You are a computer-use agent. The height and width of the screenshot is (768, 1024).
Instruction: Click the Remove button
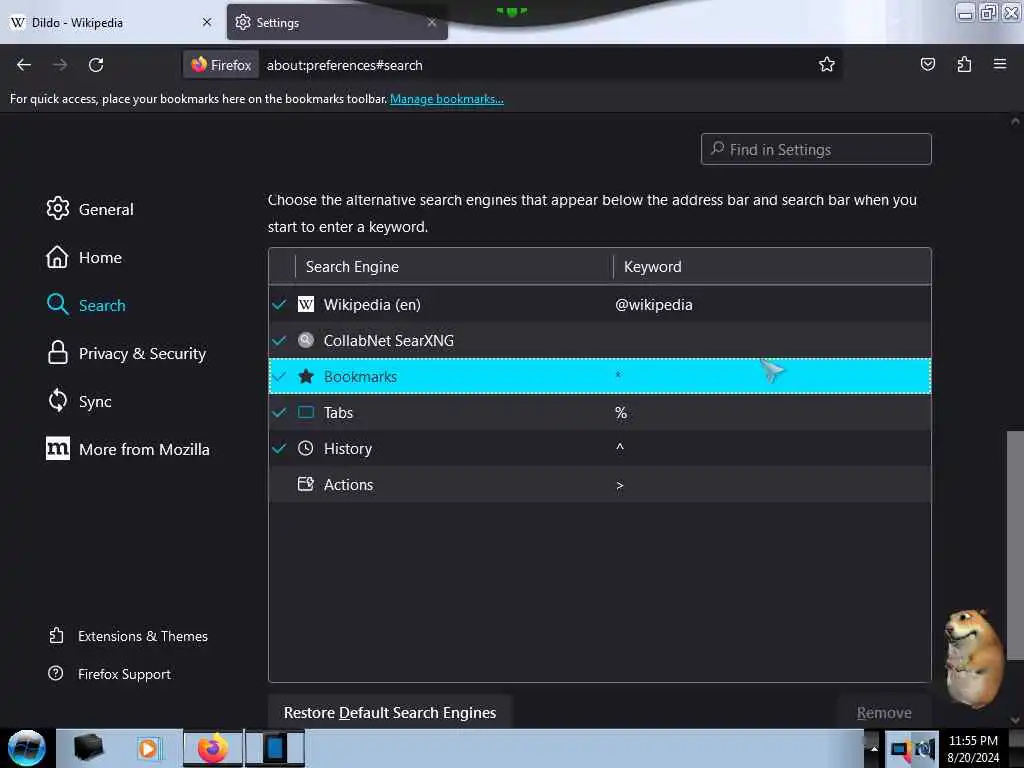[x=884, y=712]
